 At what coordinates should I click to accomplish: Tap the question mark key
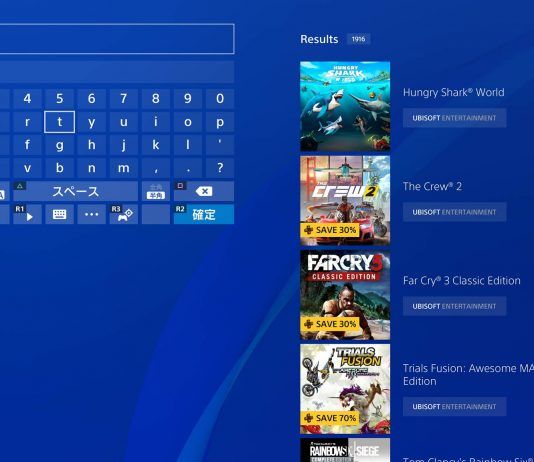[x=220, y=168]
